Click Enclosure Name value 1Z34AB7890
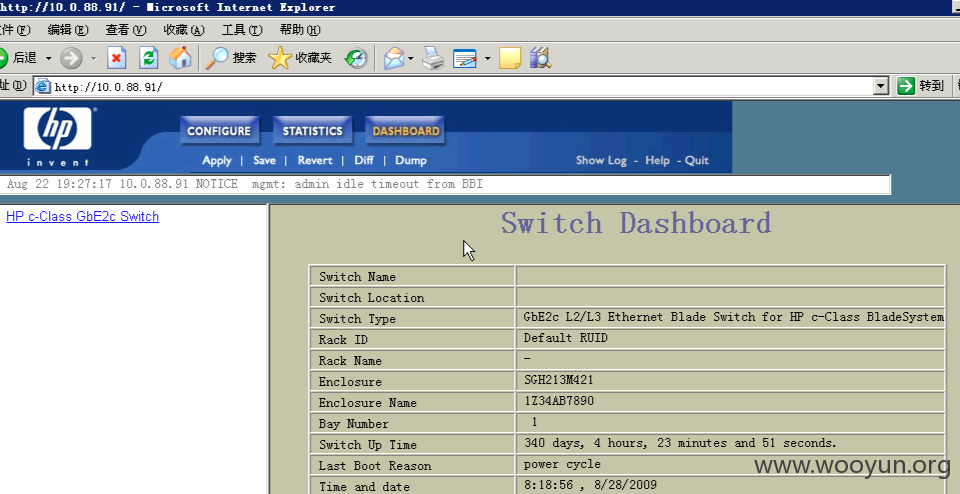This screenshot has width=960, height=494. point(559,401)
